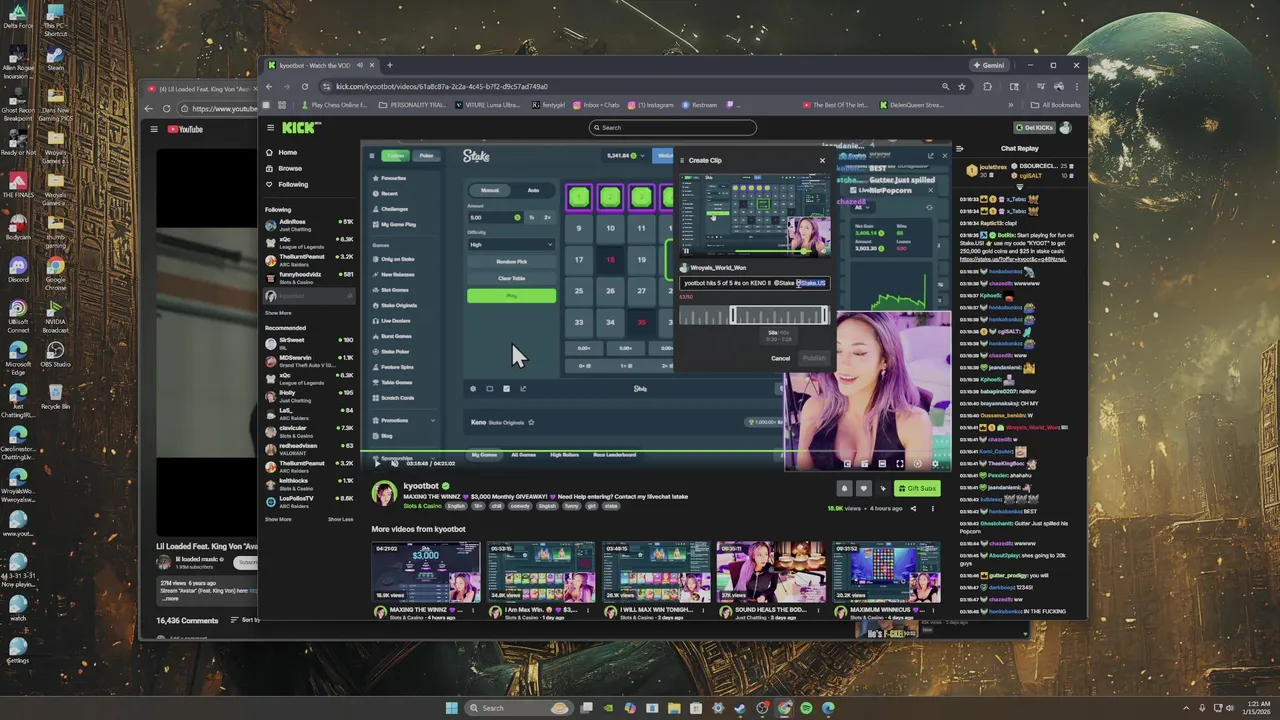
Task: Open Recycle Bin on the desktop
Action: tap(55, 395)
